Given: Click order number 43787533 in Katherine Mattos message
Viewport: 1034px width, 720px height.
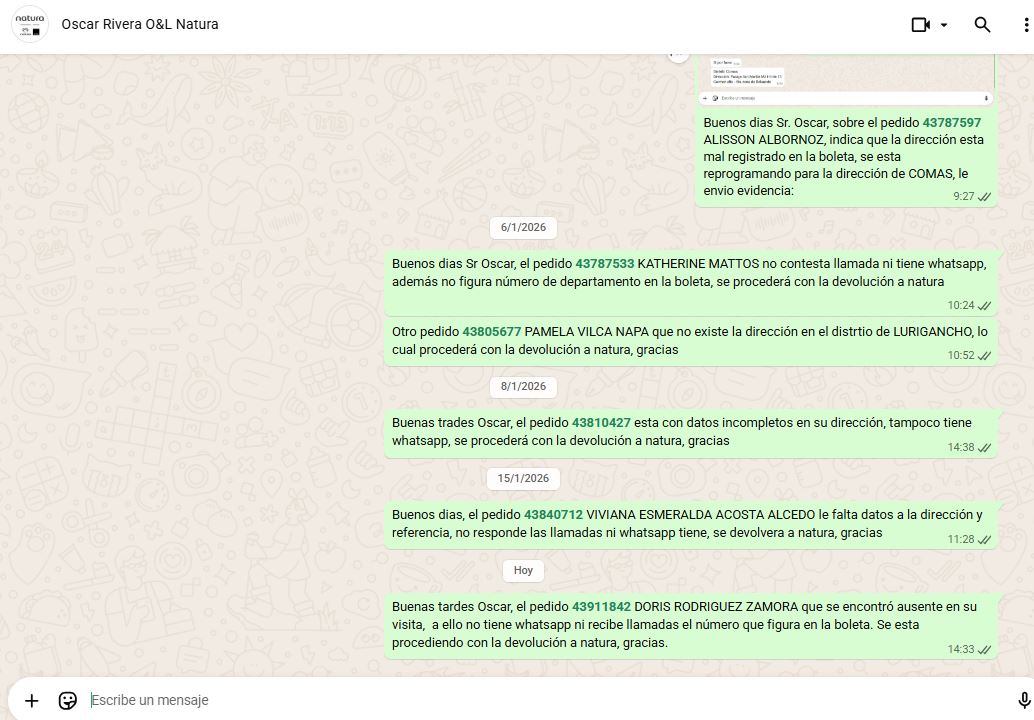Looking at the screenshot, I should (x=604, y=264).
